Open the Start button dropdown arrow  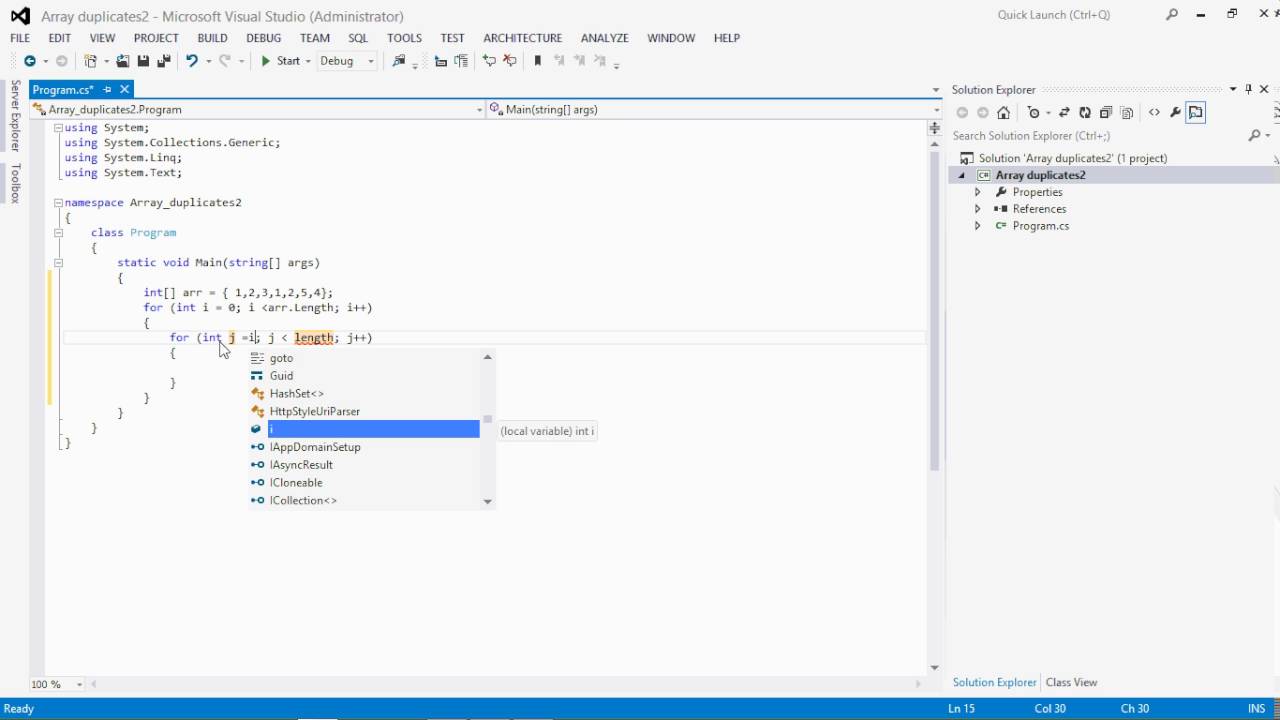pyautogui.click(x=308, y=61)
